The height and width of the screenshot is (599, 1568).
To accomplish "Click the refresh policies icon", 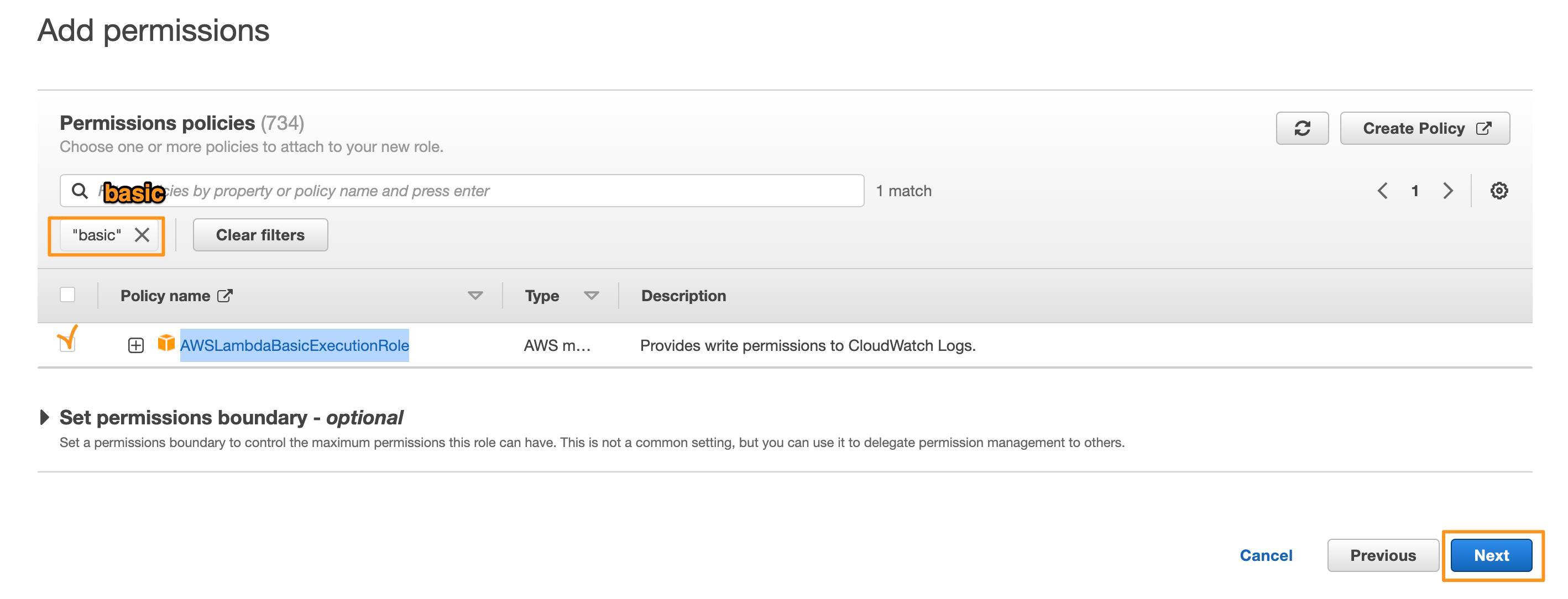I will (1303, 128).
